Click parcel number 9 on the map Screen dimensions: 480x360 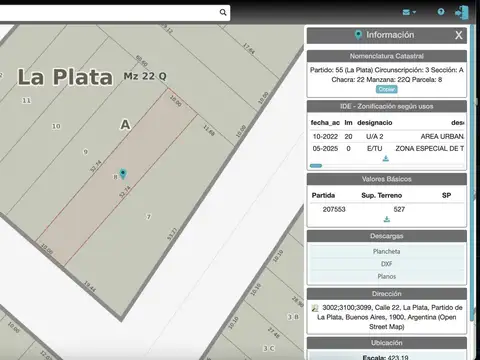click(x=86, y=152)
